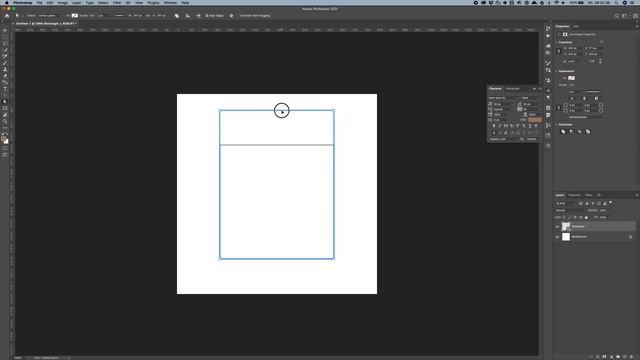Click the new adjustment layer icon
640x360 pixels.
click(611, 357)
